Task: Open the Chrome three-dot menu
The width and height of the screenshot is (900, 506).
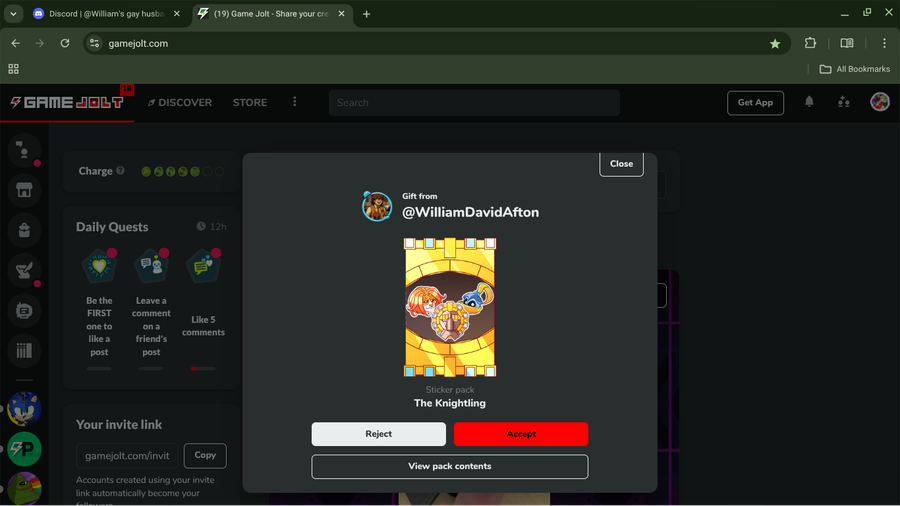Action: pyautogui.click(x=885, y=43)
